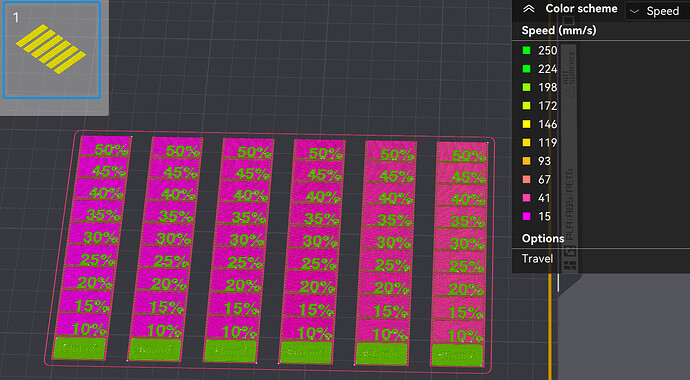Click the pink 41 mm/s swatch
The image size is (690, 380).
pyautogui.click(x=526, y=198)
